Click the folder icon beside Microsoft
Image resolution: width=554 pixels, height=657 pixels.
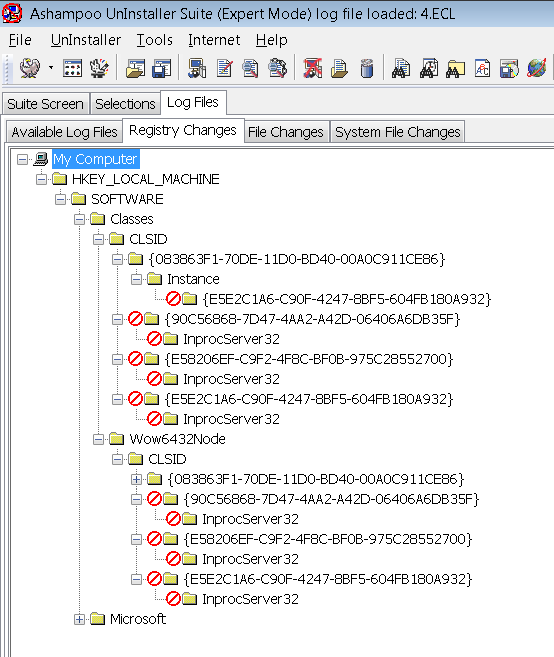(98, 619)
